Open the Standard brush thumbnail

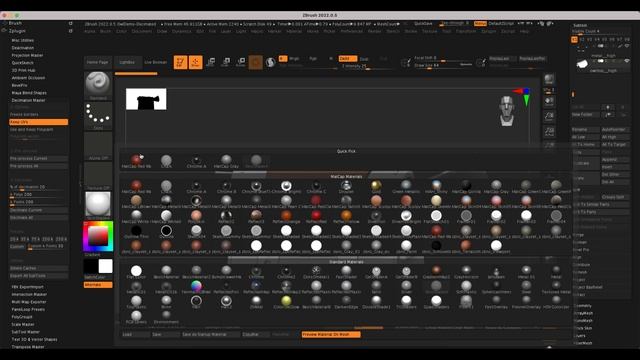[x=98, y=85]
